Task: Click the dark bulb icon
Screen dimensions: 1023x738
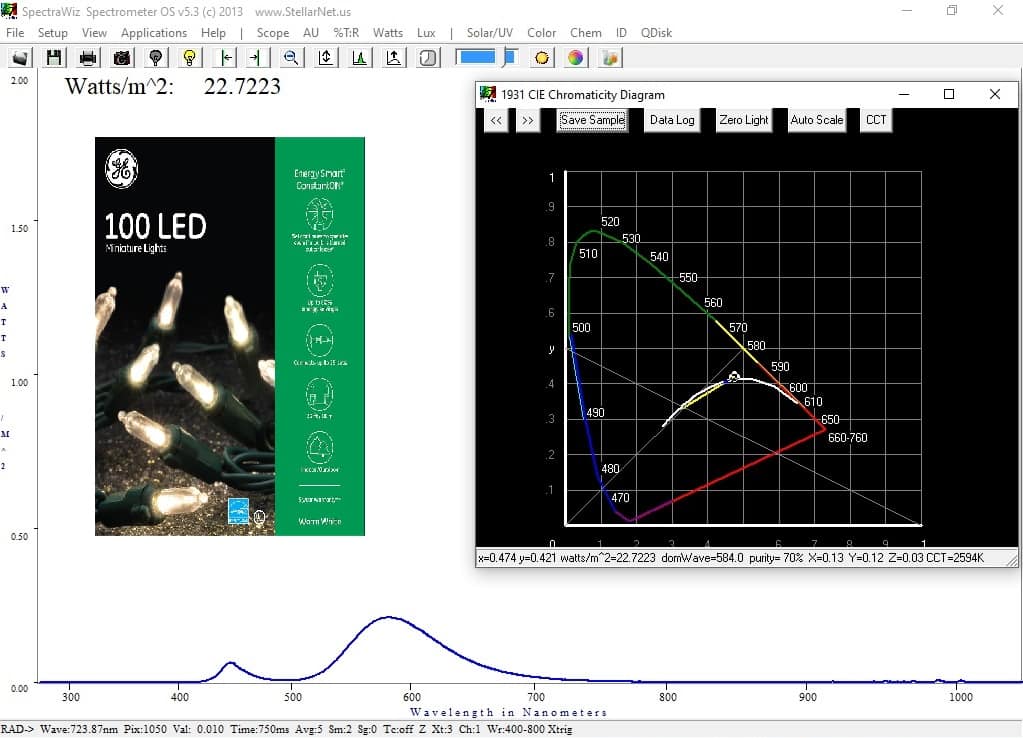Action: 156,57
